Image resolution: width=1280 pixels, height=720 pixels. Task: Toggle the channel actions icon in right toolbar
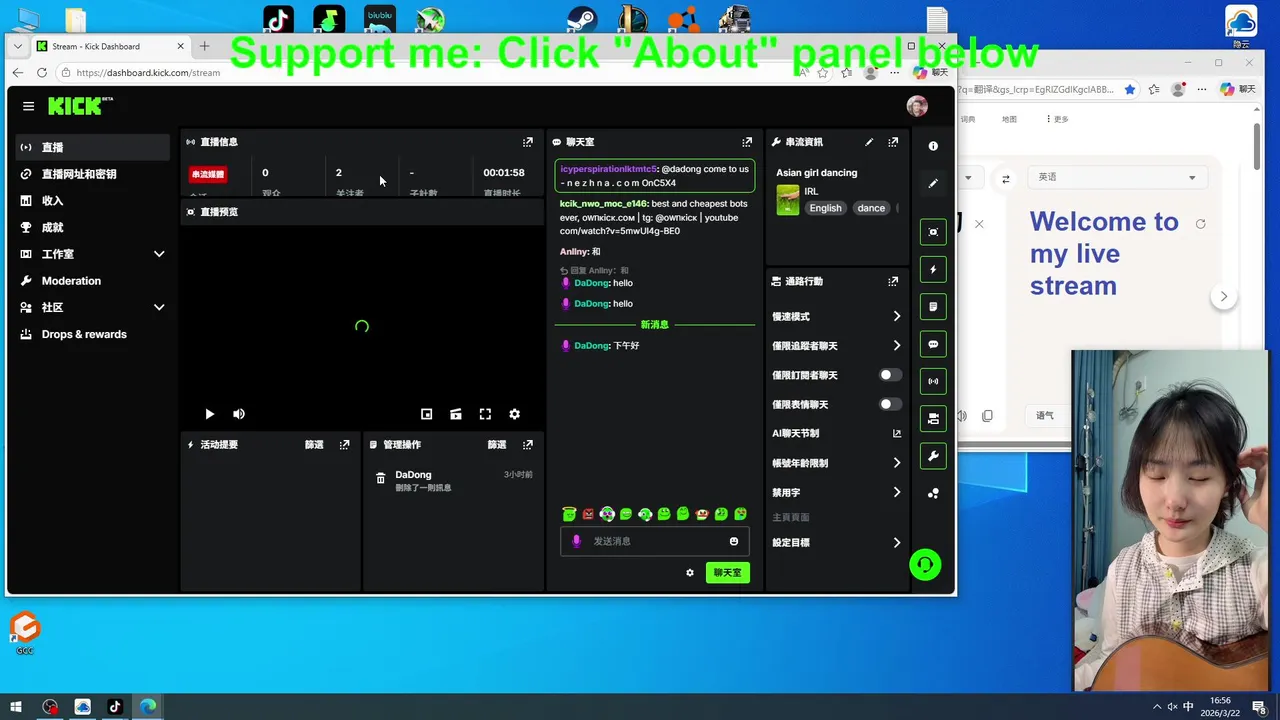(x=933, y=419)
